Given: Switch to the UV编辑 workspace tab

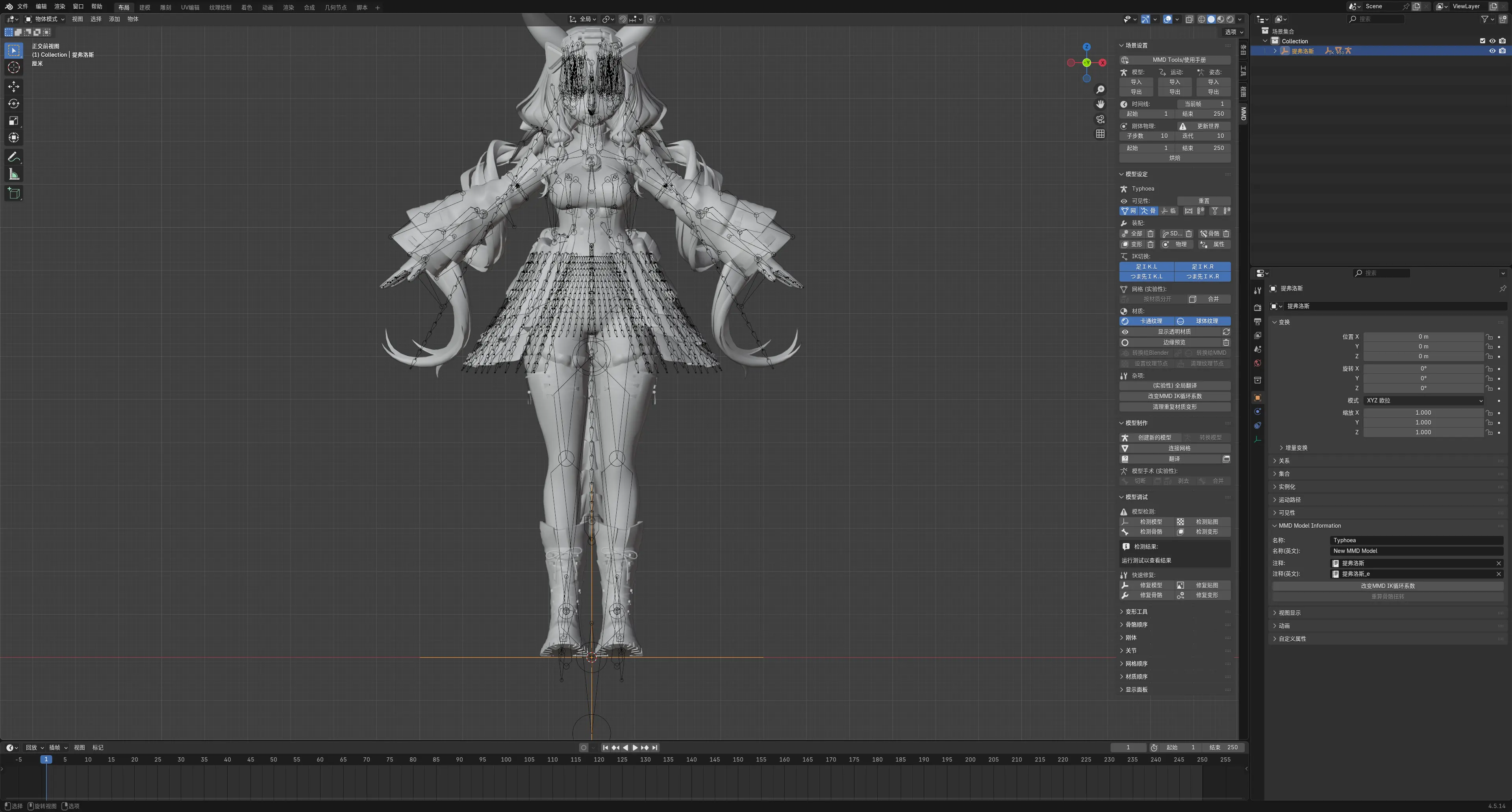Looking at the screenshot, I should 189,7.
